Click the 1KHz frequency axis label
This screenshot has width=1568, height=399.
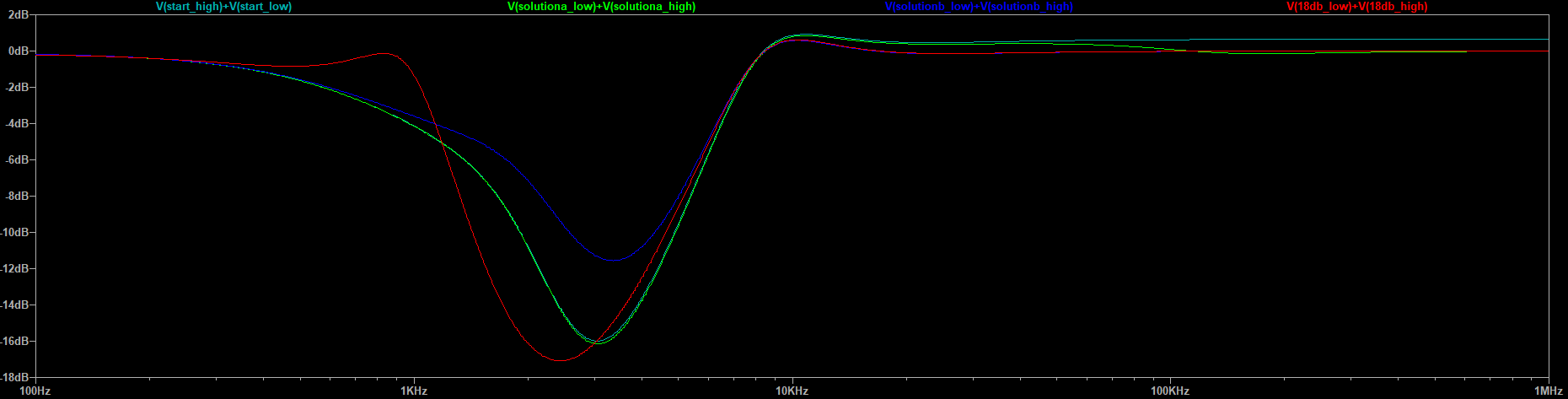click(x=413, y=391)
